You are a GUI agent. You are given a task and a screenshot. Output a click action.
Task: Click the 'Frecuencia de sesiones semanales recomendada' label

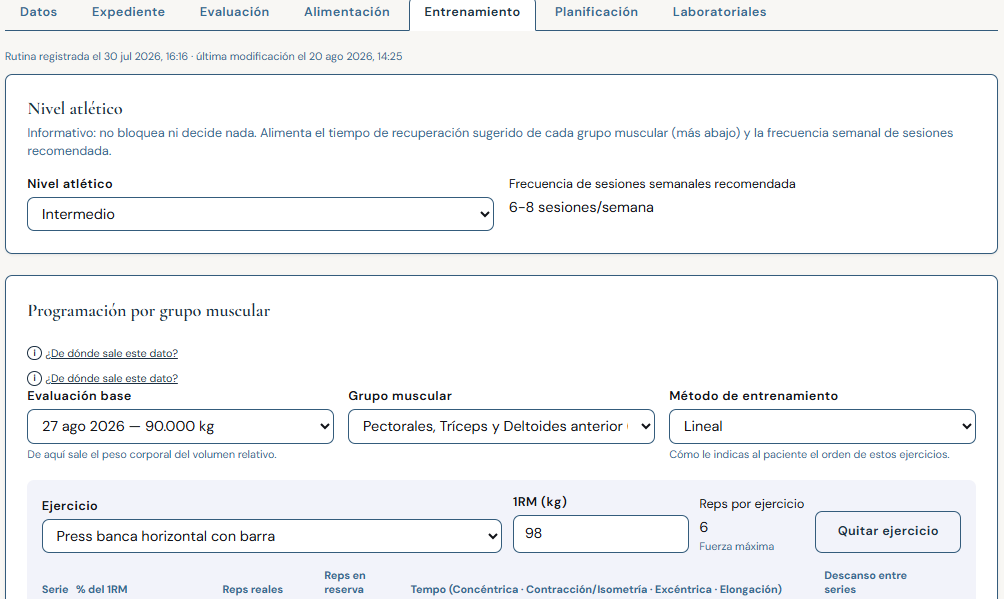click(x=652, y=184)
